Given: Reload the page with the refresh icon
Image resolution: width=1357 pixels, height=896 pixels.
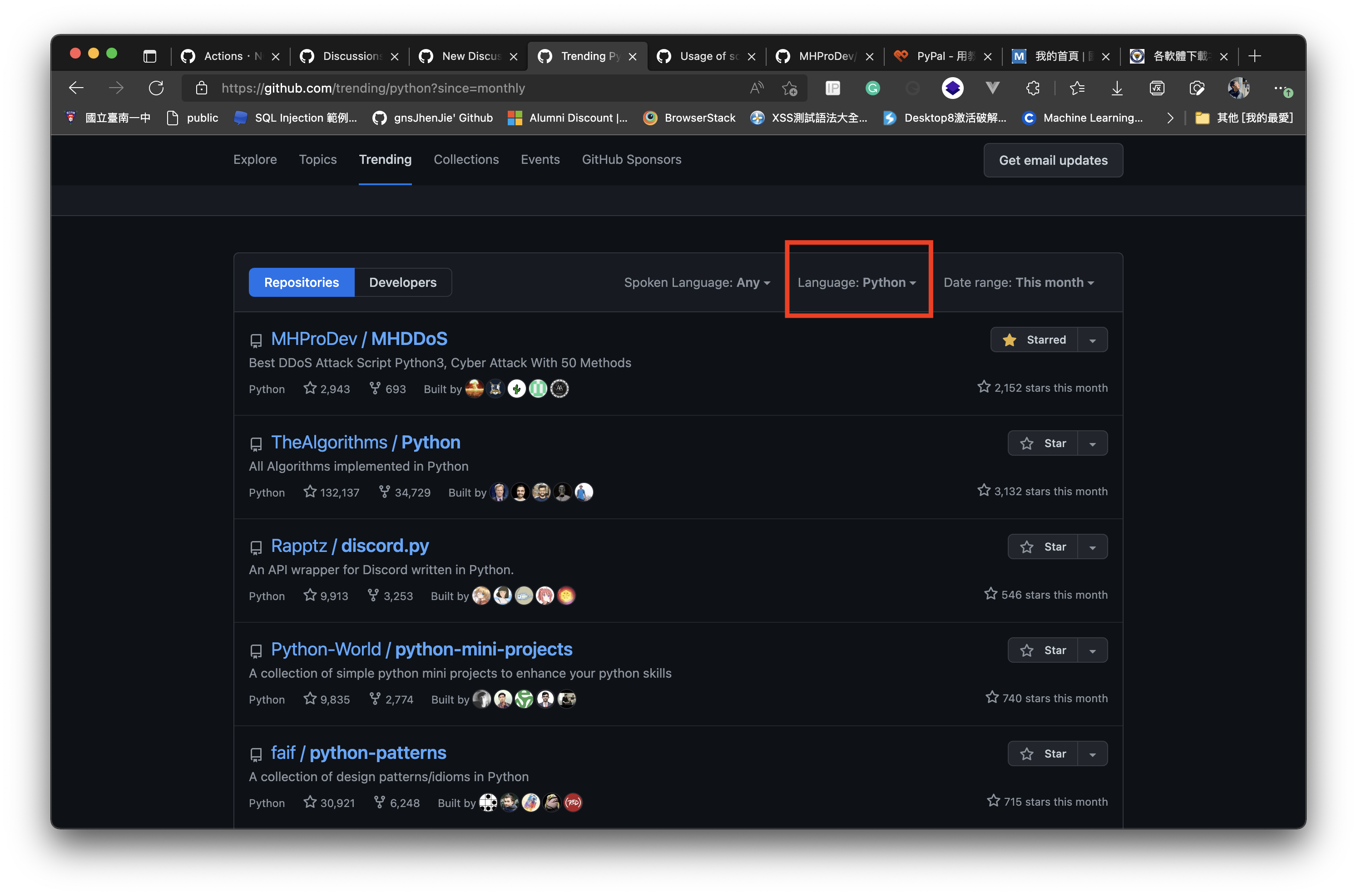Looking at the screenshot, I should point(156,88).
